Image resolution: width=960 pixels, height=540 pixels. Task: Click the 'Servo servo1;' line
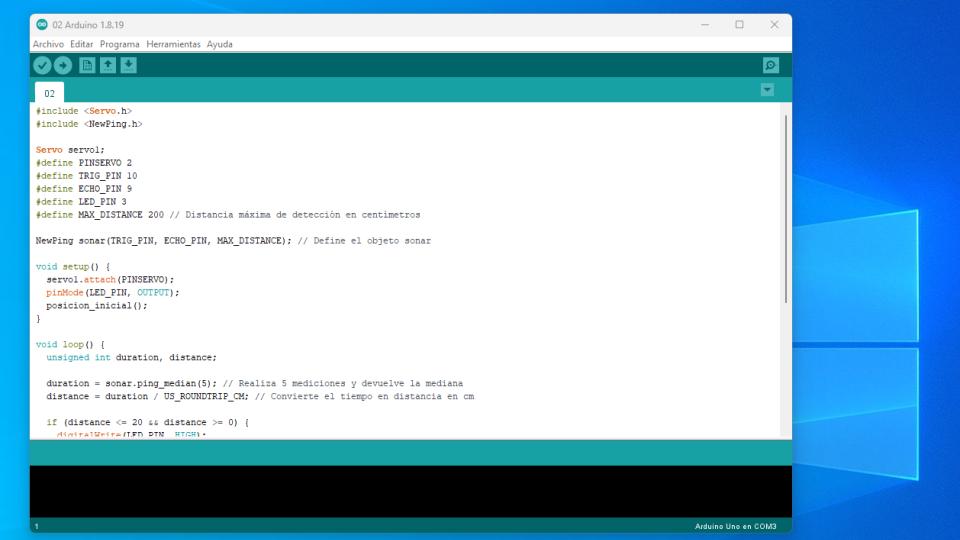click(70, 149)
